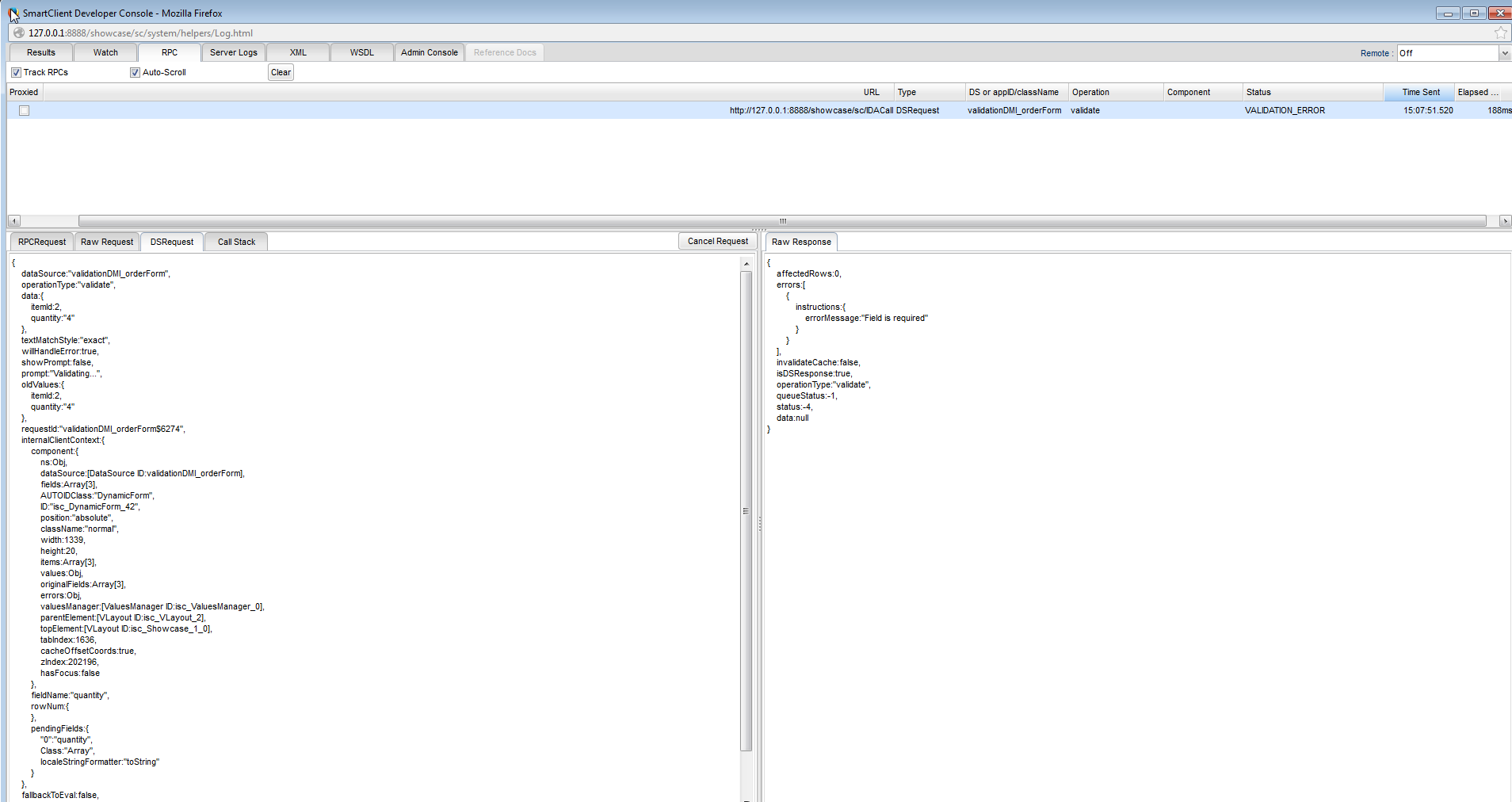Sort by the Time Sent column header
The height and width of the screenshot is (802, 1512).
pos(1419,92)
